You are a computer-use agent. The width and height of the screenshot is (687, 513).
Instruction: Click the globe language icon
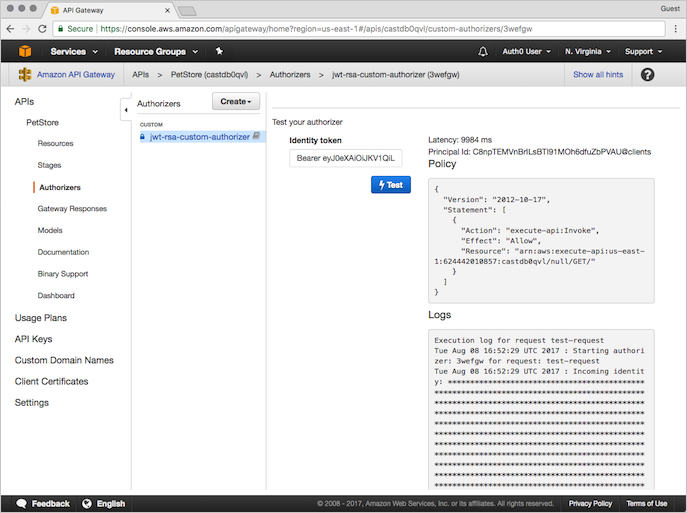coord(87,504)
